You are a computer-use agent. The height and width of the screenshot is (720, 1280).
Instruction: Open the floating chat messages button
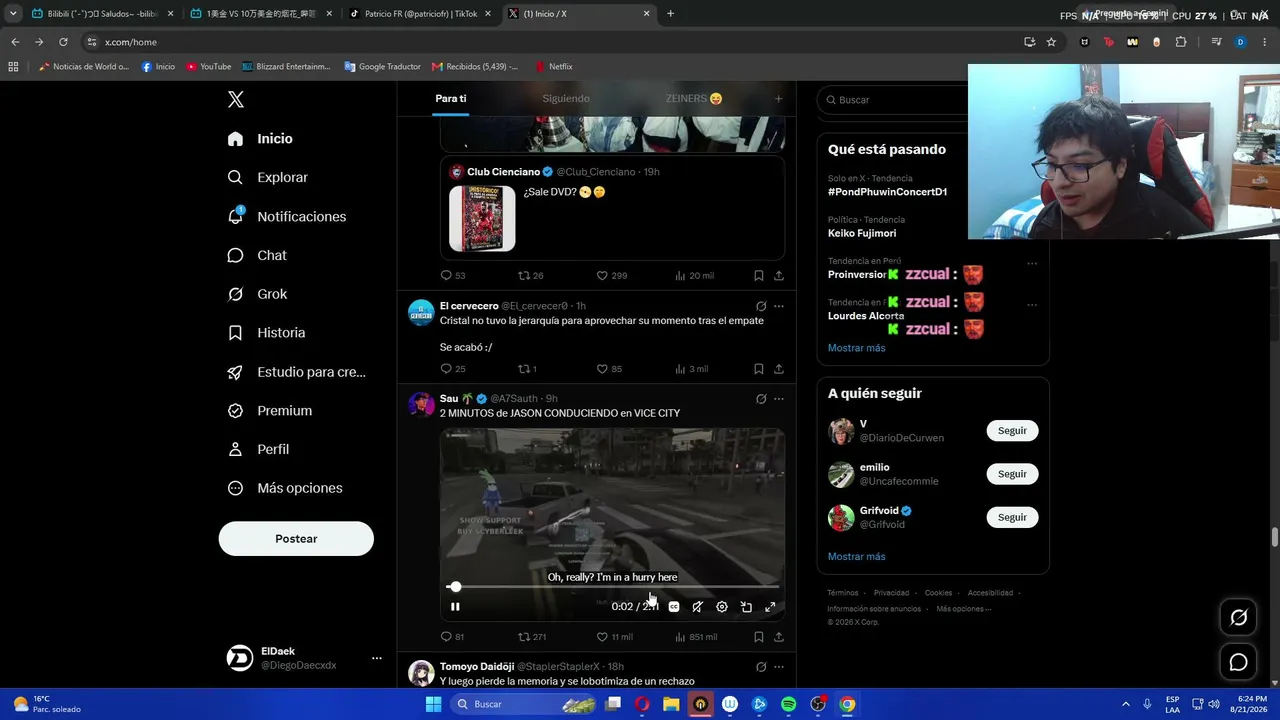[x=1238, y=662]
